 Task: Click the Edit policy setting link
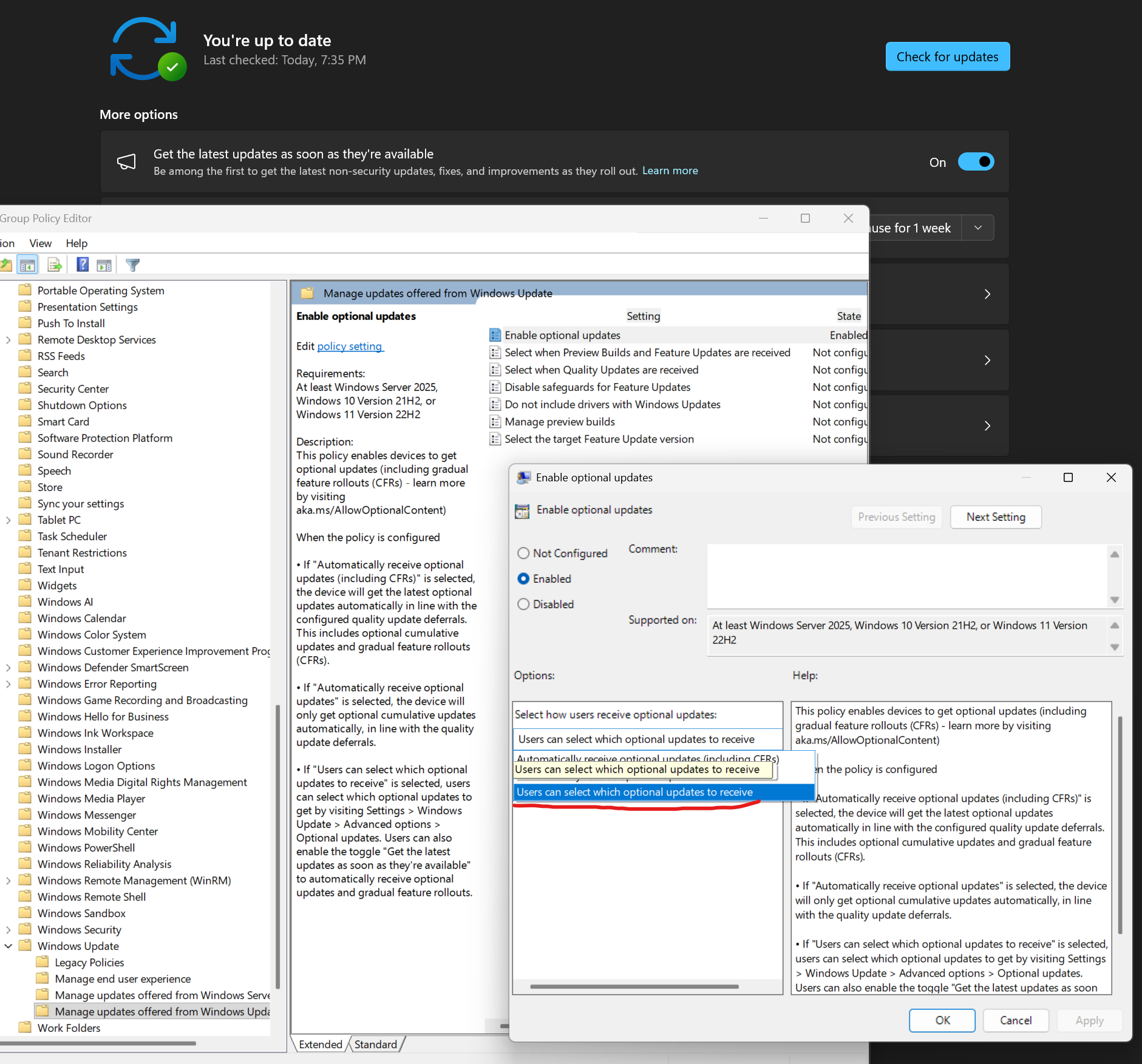350,346
